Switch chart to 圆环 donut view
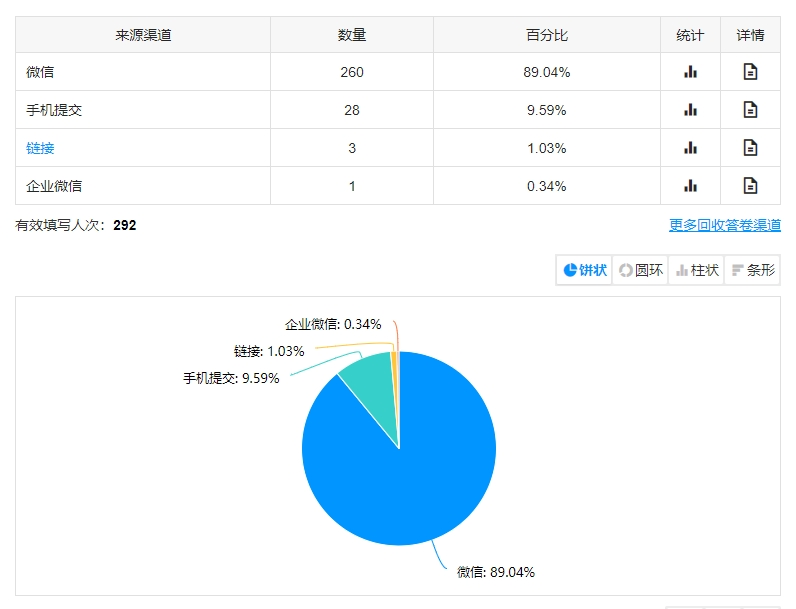This screenshot has height=609, width=796. (x=641, y=270)
